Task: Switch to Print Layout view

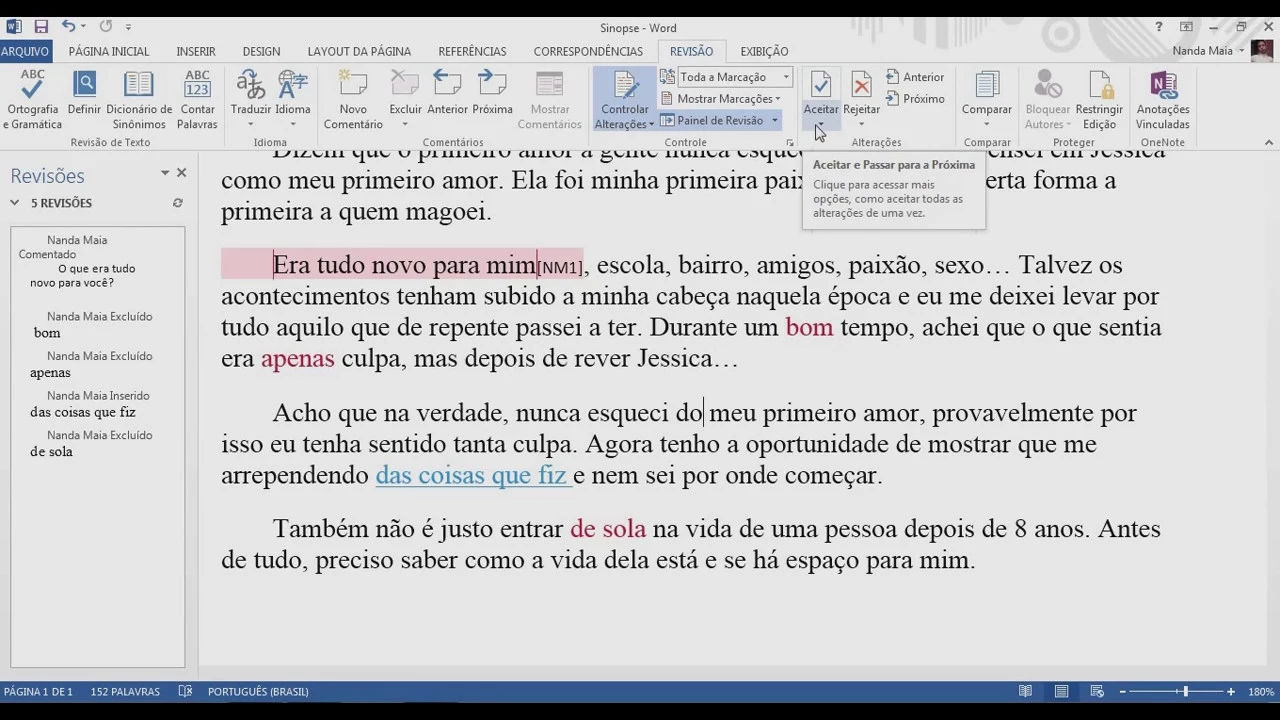Action: 1061,691
